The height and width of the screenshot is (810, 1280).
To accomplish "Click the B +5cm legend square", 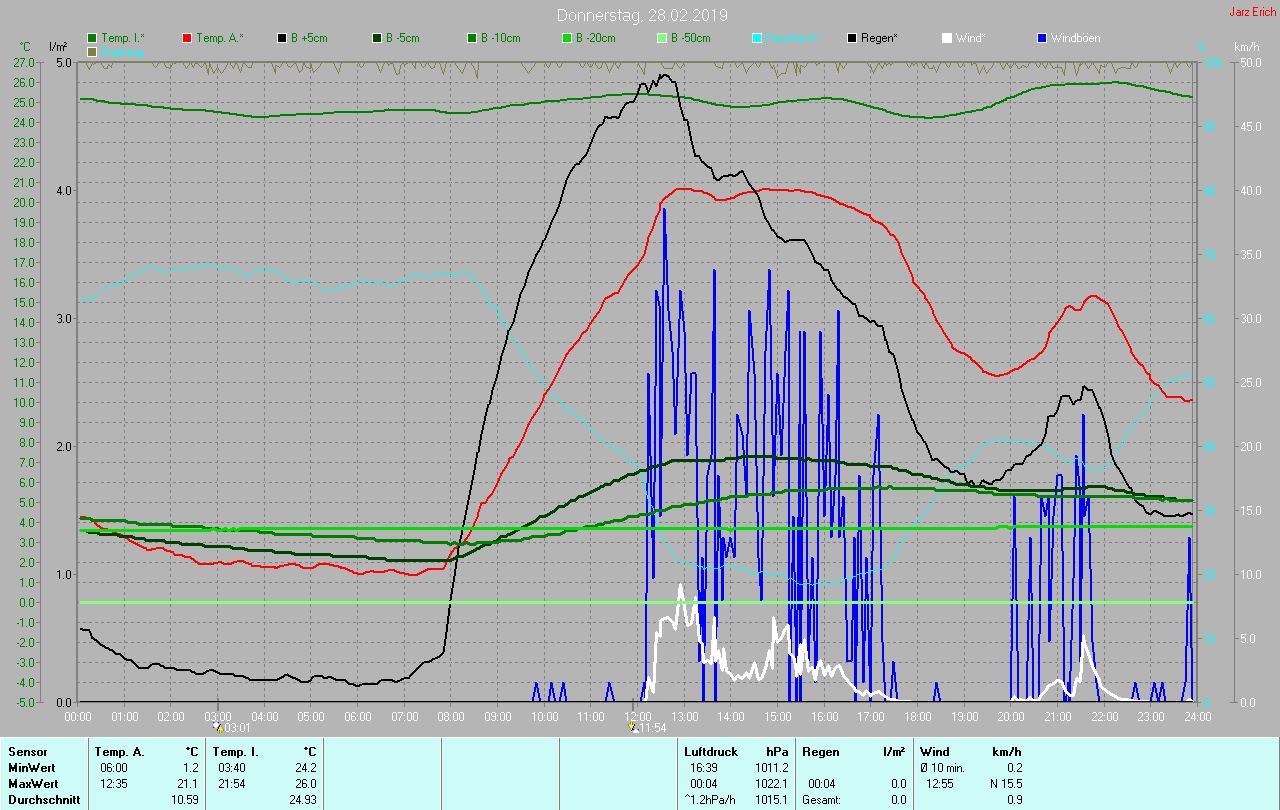I will pos(282,38).
